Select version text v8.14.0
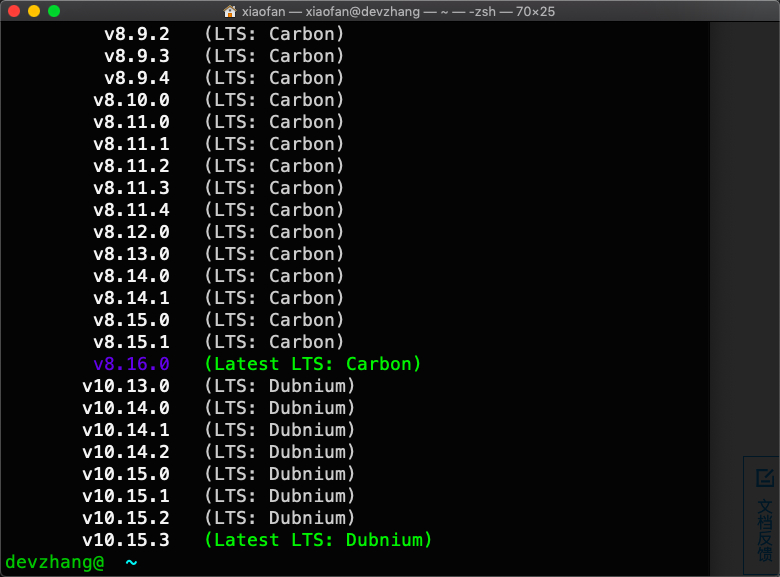The image size is (780, 577). 131,276
